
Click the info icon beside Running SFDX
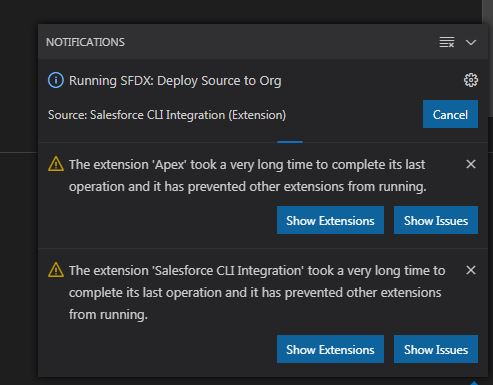point(56,80)
